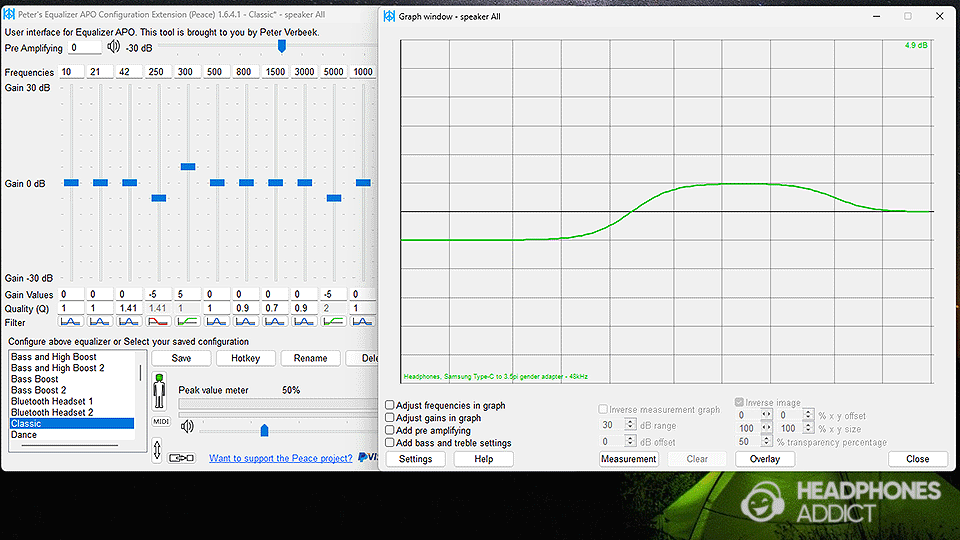Screen dimensions: 960x540
Task: Click the dB offset spinner arrows
Action: point(630,441)
